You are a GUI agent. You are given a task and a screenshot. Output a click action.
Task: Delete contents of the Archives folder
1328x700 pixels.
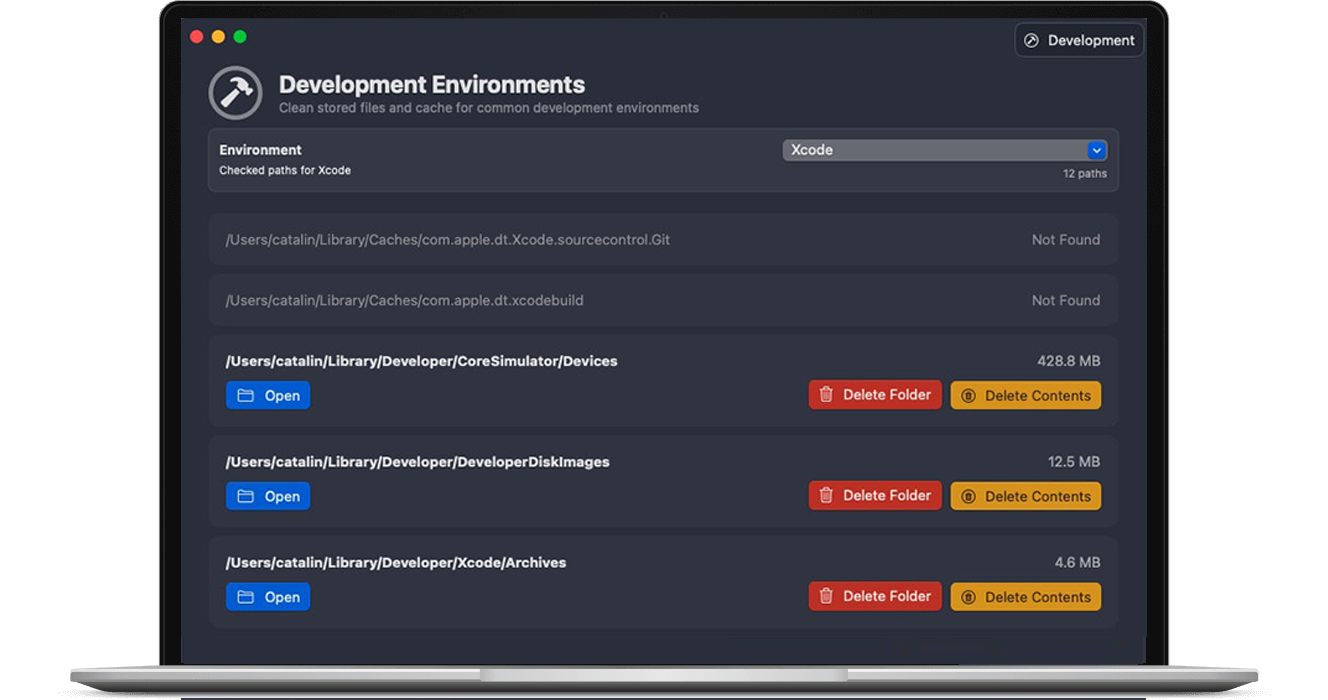[1025, 596]
